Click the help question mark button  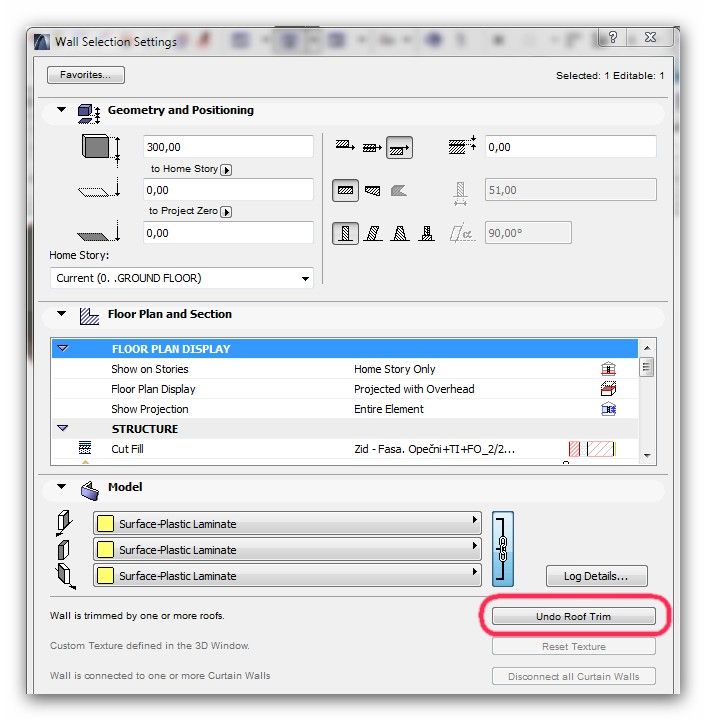tap(612, 37)
